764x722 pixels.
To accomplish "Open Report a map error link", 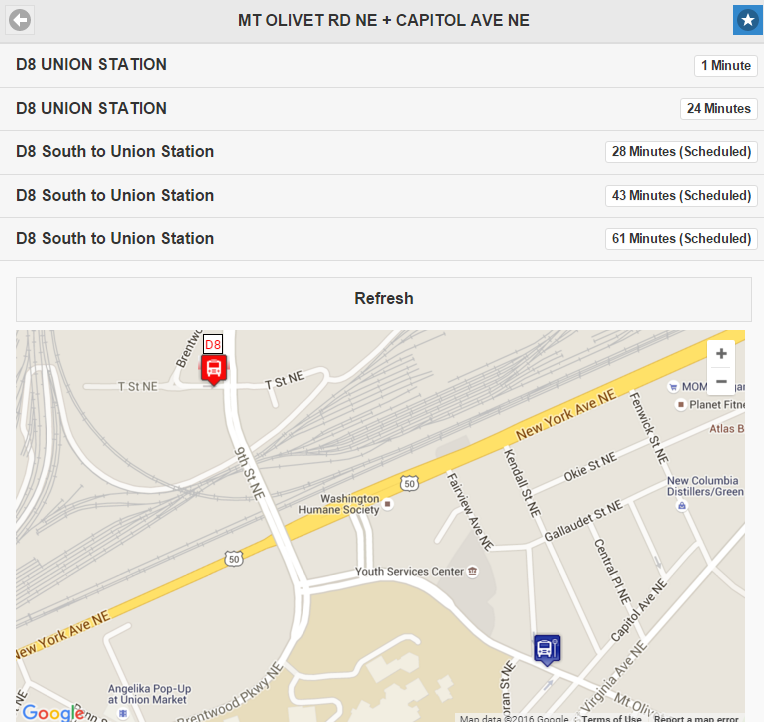I will pyautogui.click(x=696, y=719).
